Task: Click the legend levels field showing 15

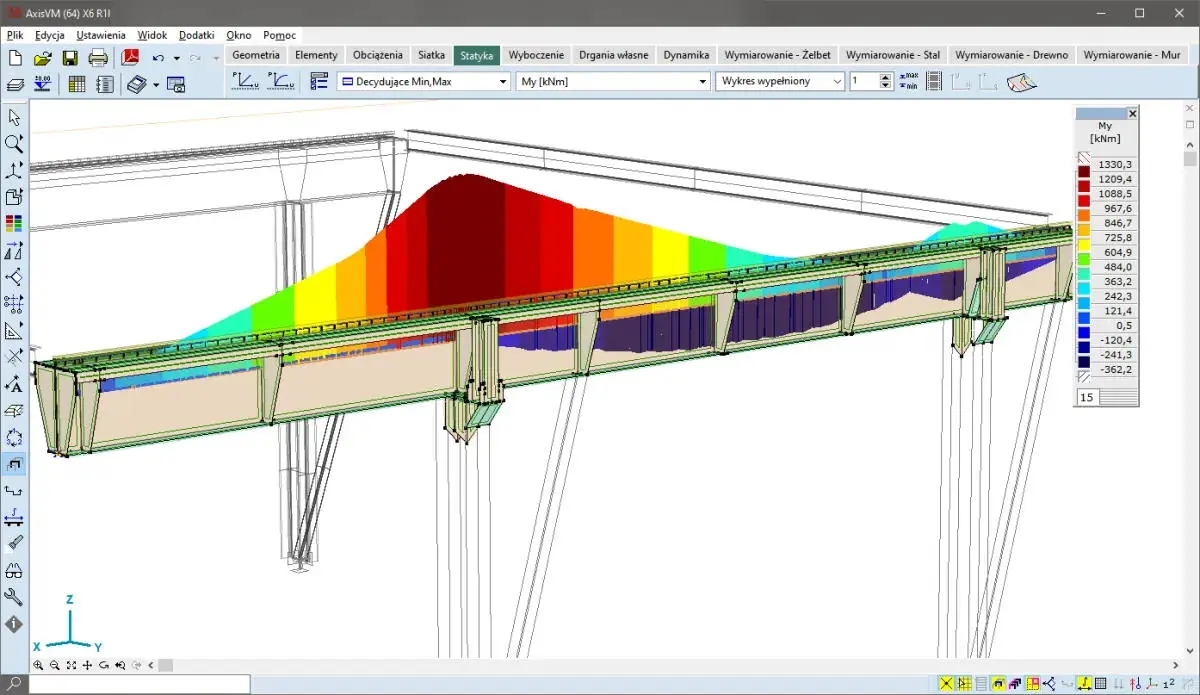Action: tap(1086, 398)
